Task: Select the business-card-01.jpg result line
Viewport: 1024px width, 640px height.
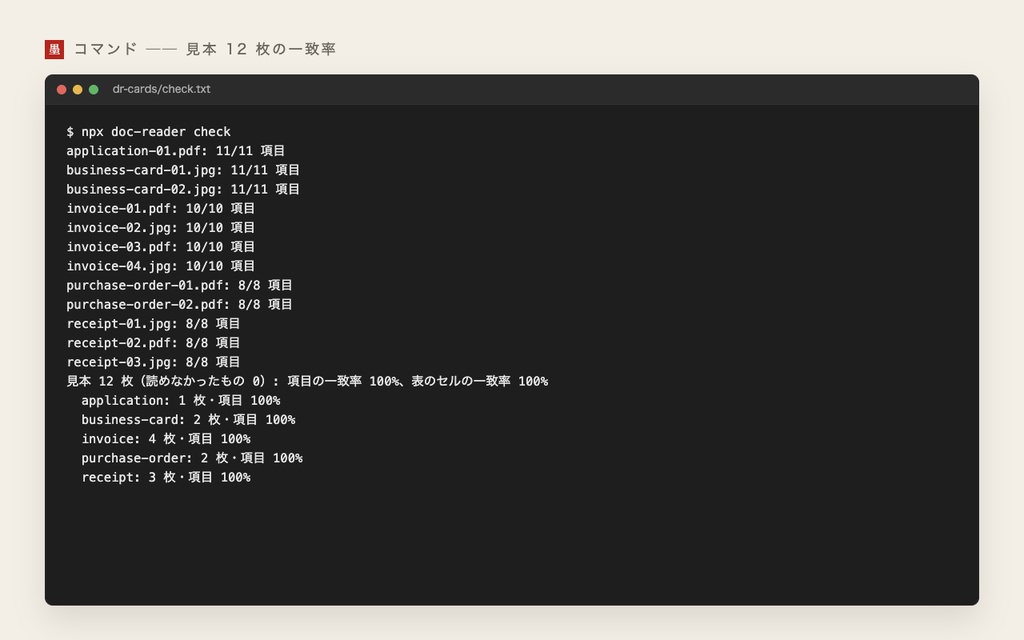Action: (183, 170)
